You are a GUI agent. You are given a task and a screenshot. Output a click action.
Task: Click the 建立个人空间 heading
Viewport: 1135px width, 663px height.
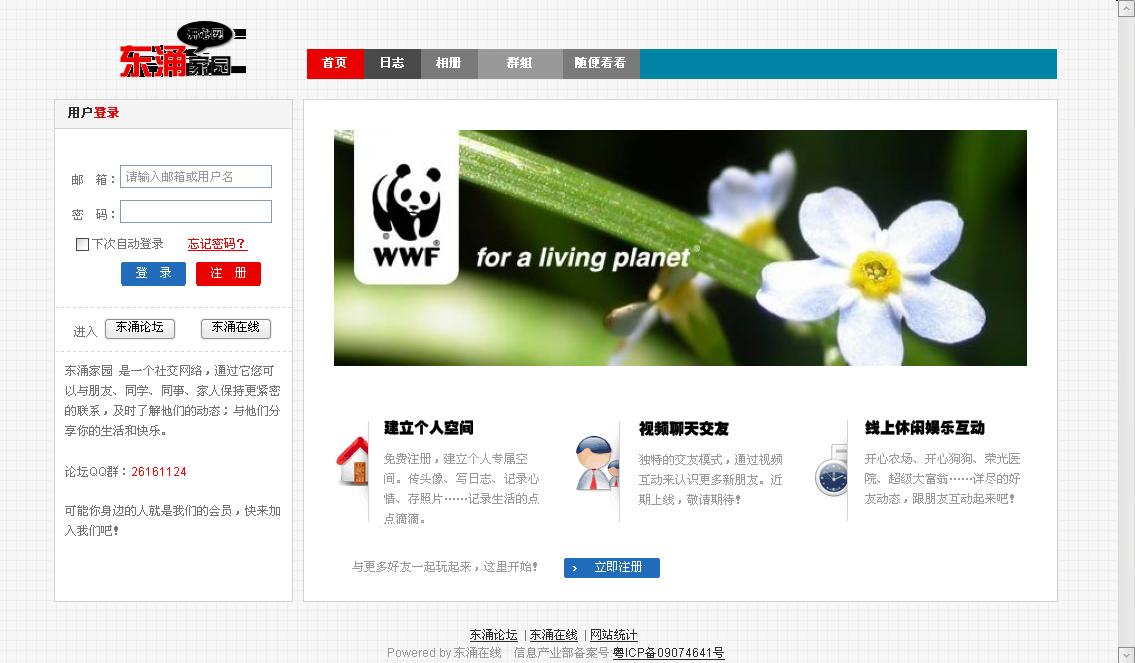click(x=429, y=428)
